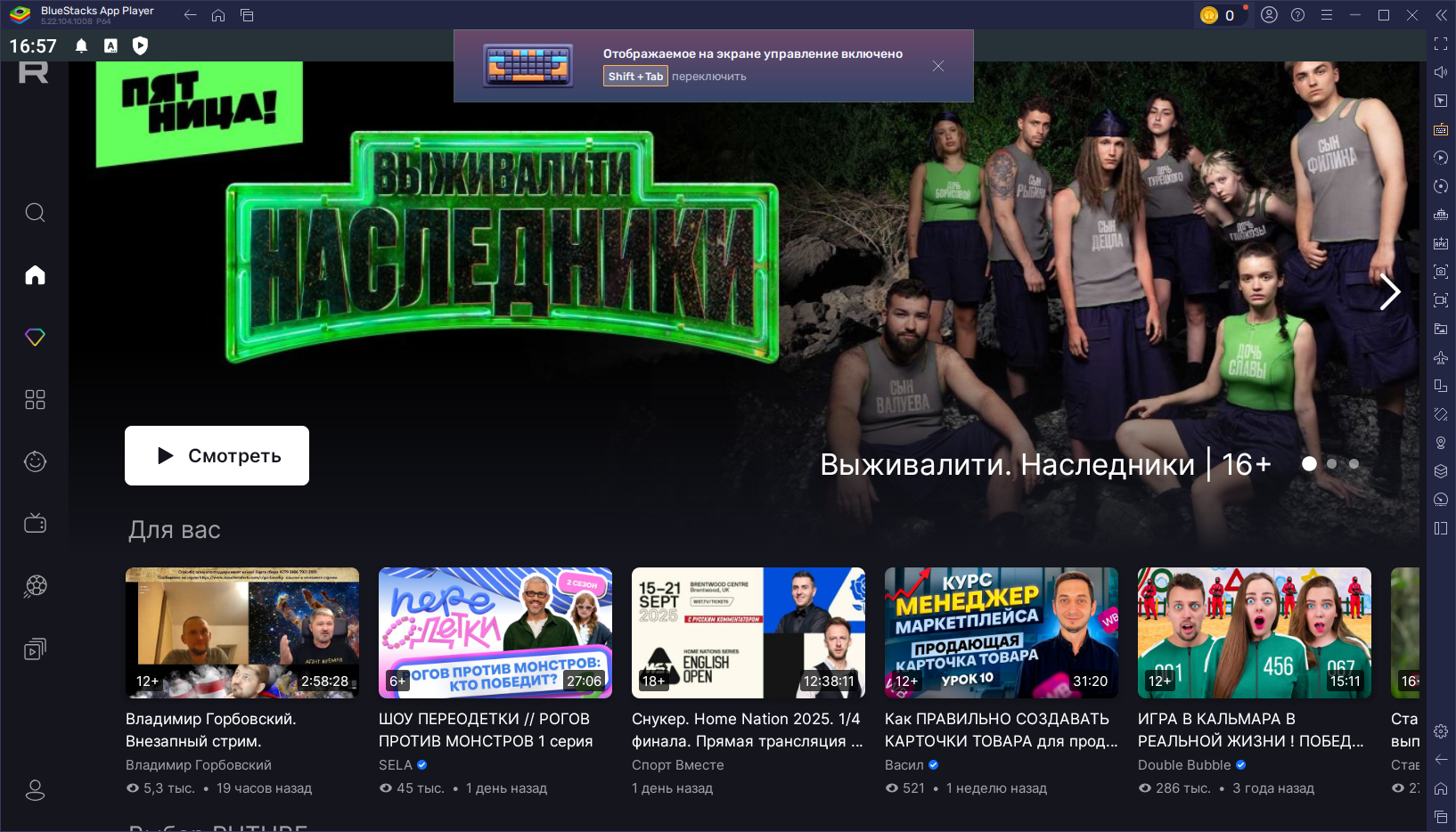Open the BlueStacks hamburger menu
1456x832 pixels.
(x=1327, y=15)
